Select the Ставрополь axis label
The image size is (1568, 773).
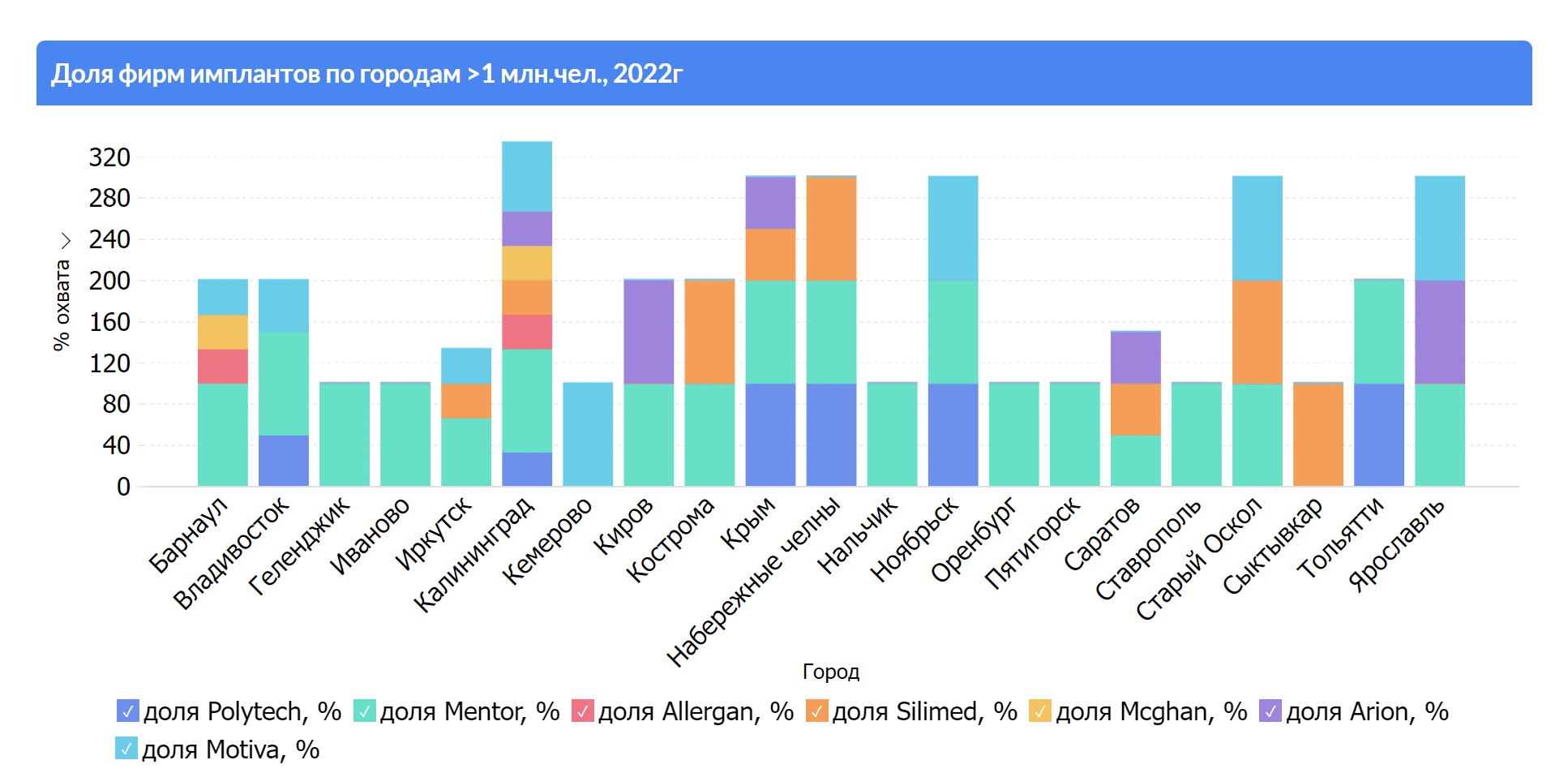click(x=1149, y=549)
